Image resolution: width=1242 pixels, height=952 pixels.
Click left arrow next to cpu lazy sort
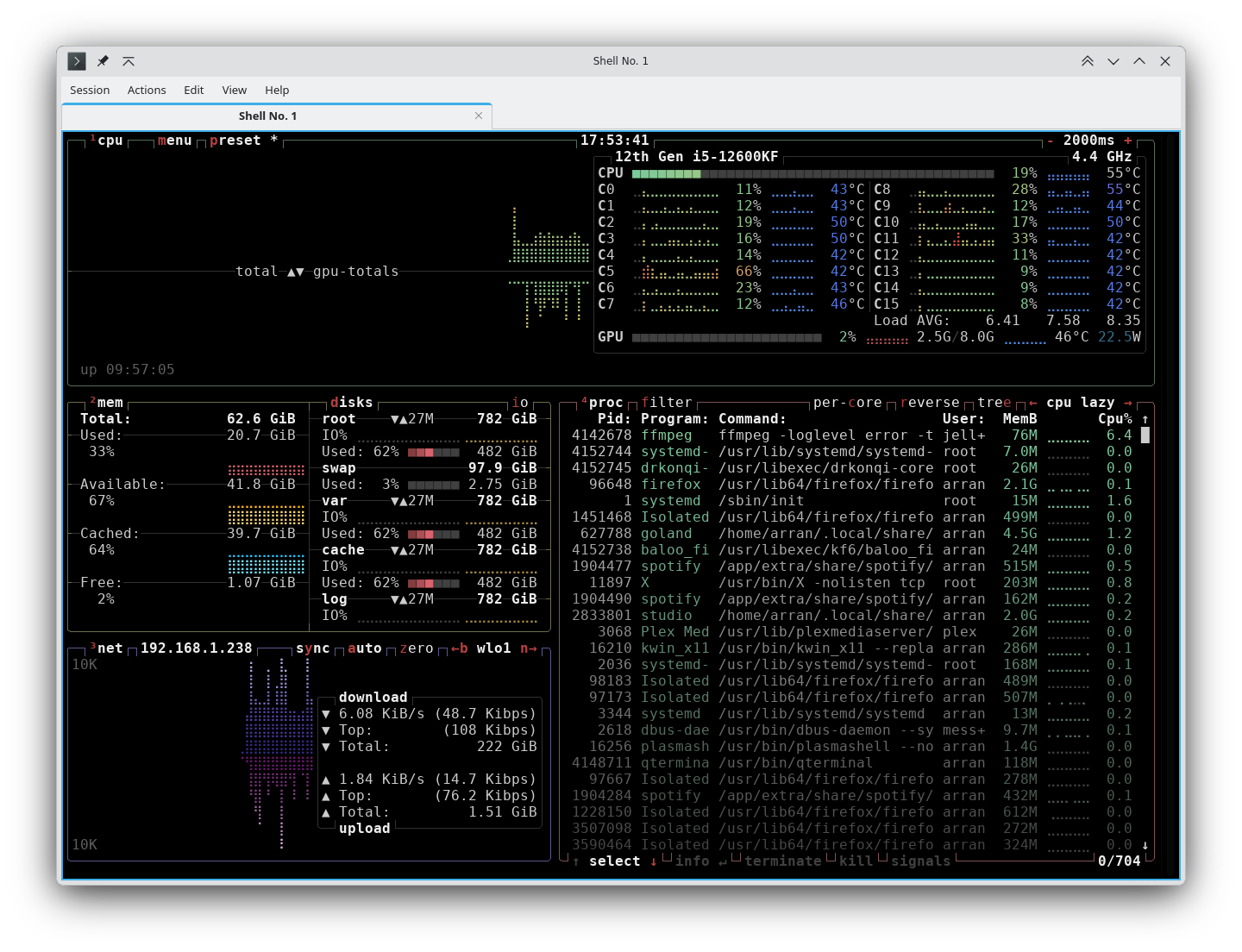pyautogui.click(x=1032, y=403)
